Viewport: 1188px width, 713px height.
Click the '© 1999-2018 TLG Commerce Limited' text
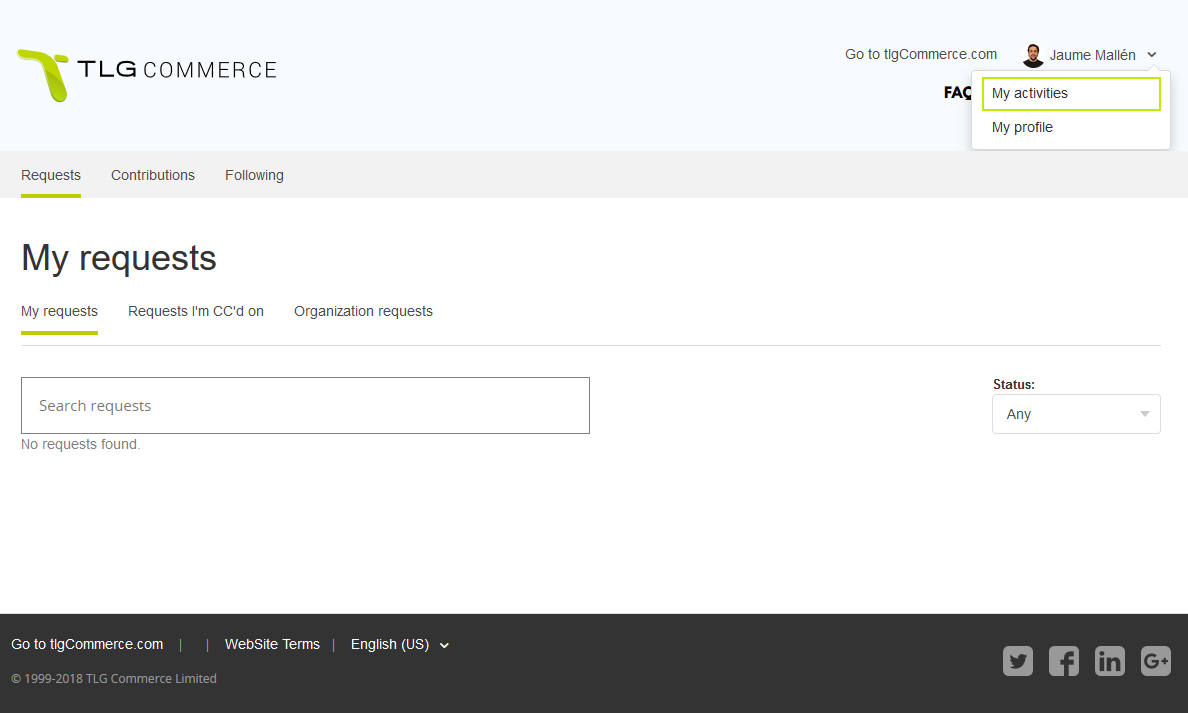pos(114,678)
